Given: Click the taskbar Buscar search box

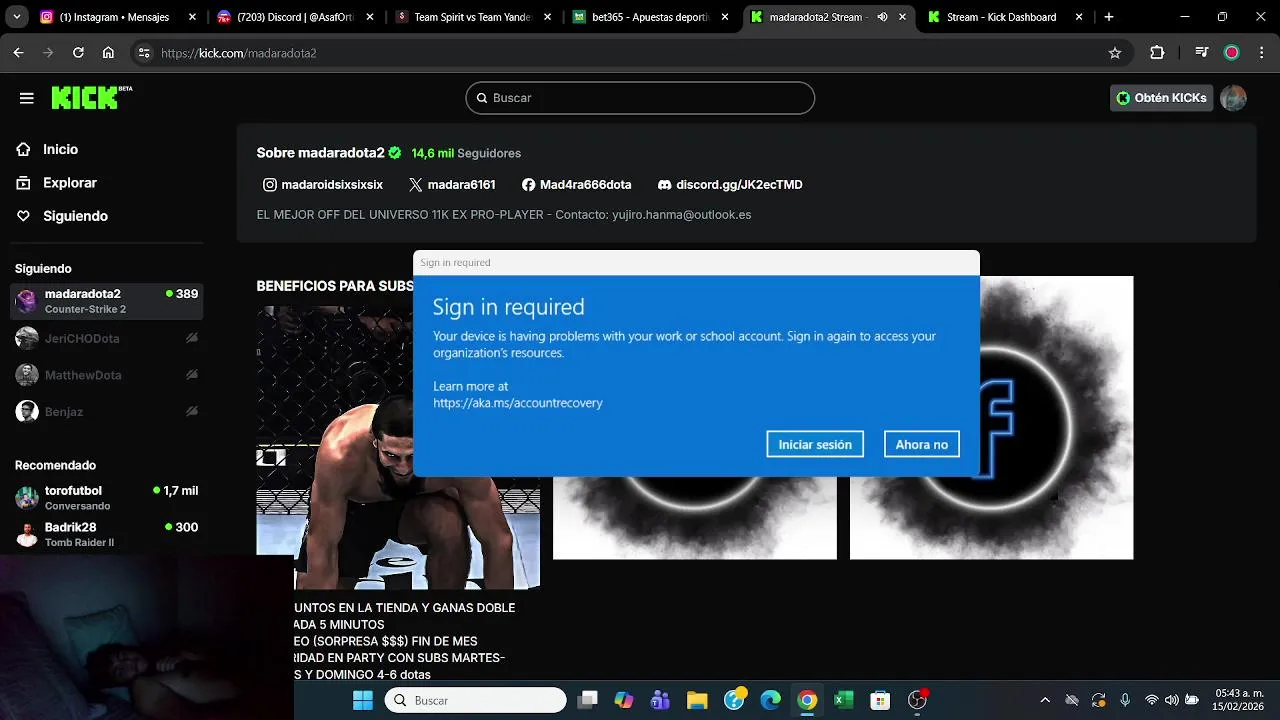Looking at the screenshot, I should (476, 700).
